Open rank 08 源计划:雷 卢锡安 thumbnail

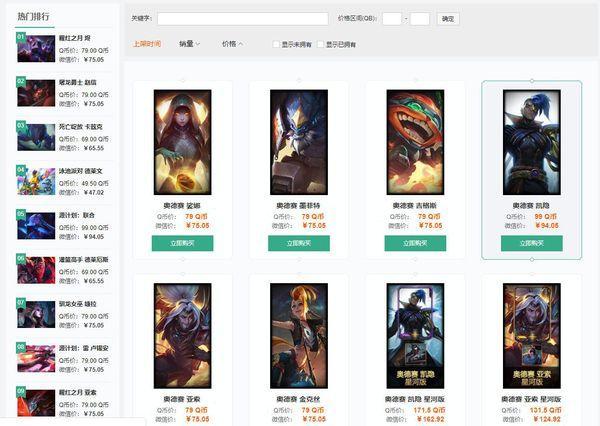point(36,359)
